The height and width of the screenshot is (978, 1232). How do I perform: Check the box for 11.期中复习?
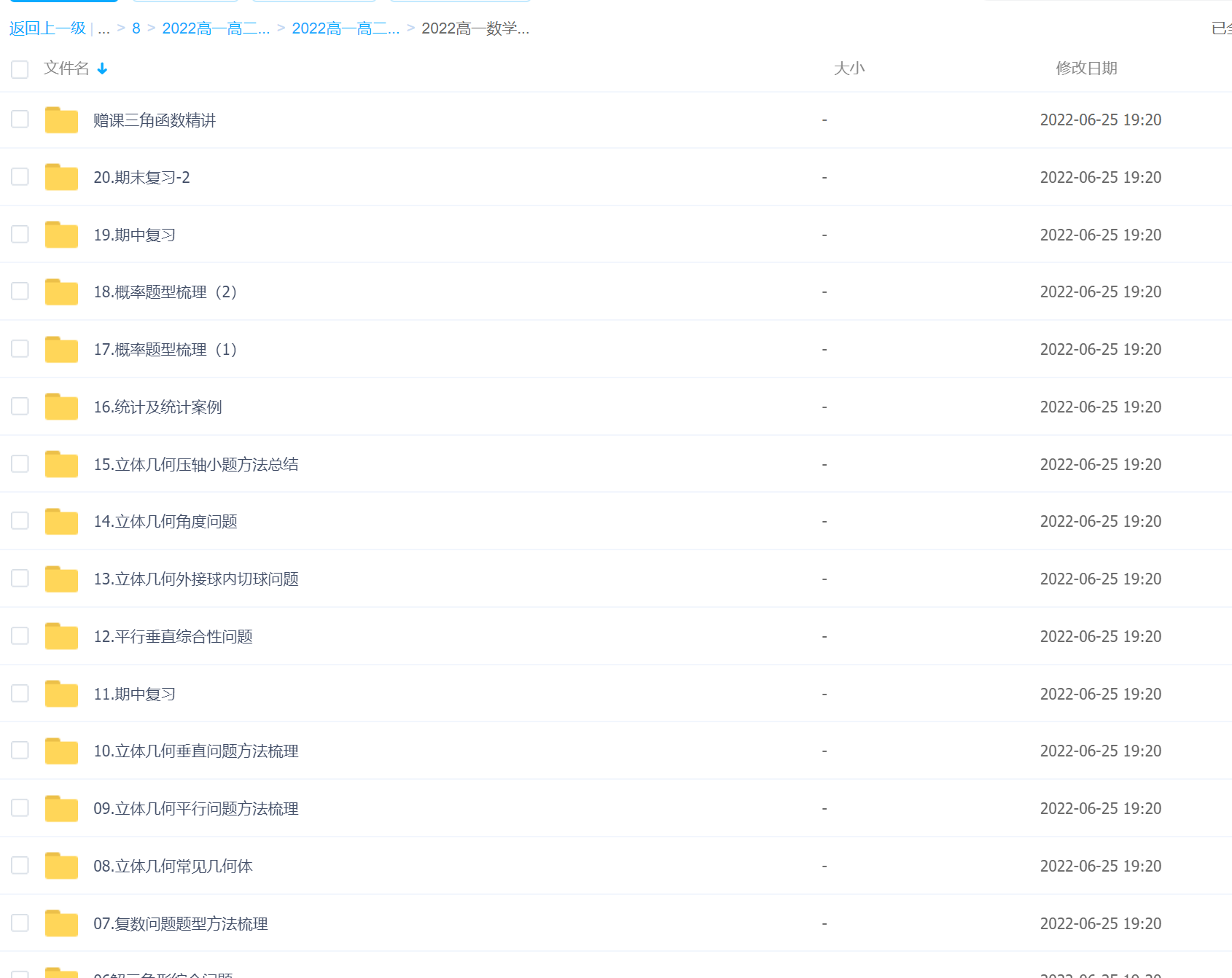point(20,693)
